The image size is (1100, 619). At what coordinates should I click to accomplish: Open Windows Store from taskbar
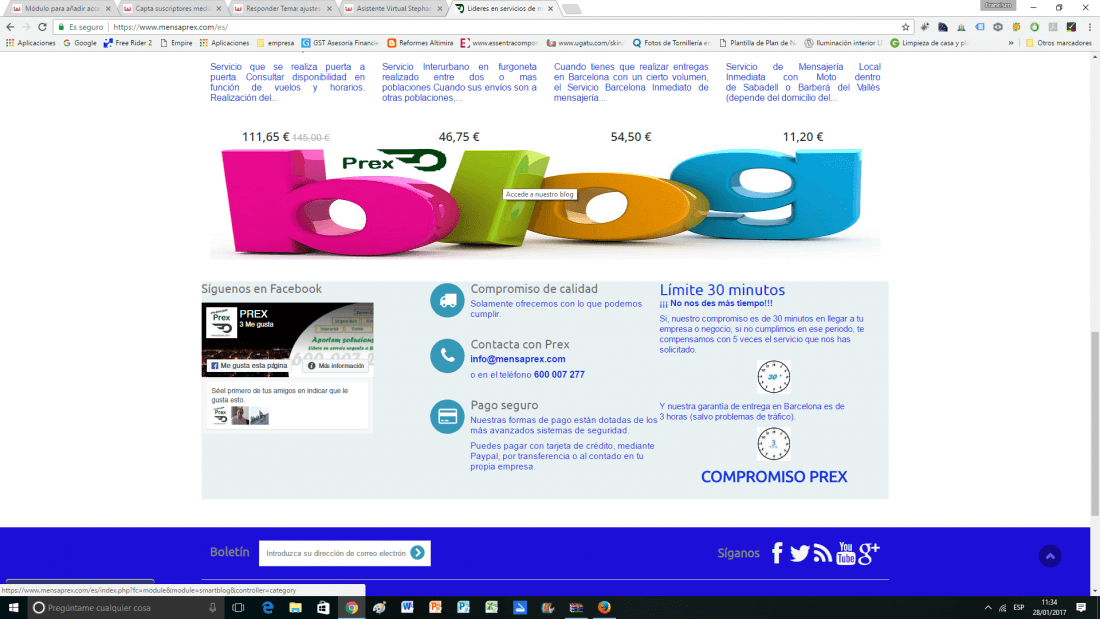pos(323,608)
